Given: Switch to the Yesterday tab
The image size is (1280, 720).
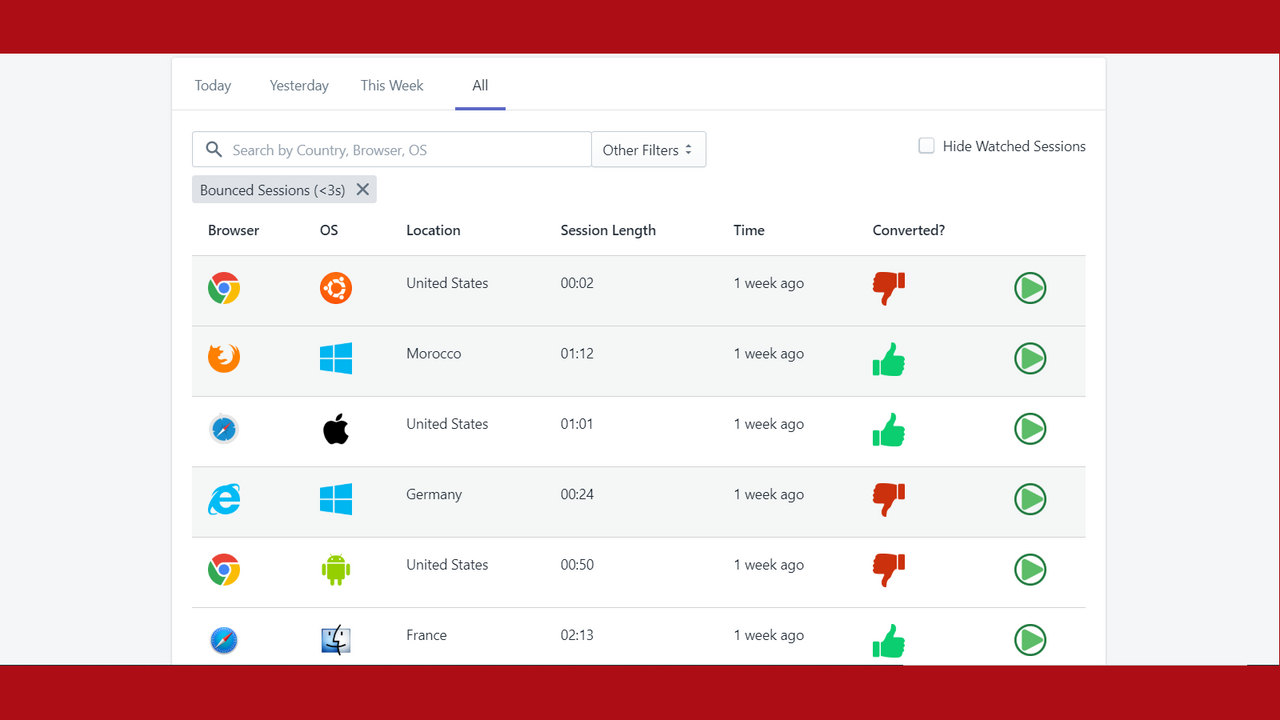Looking at the screenshot, I should pos(299,86).
